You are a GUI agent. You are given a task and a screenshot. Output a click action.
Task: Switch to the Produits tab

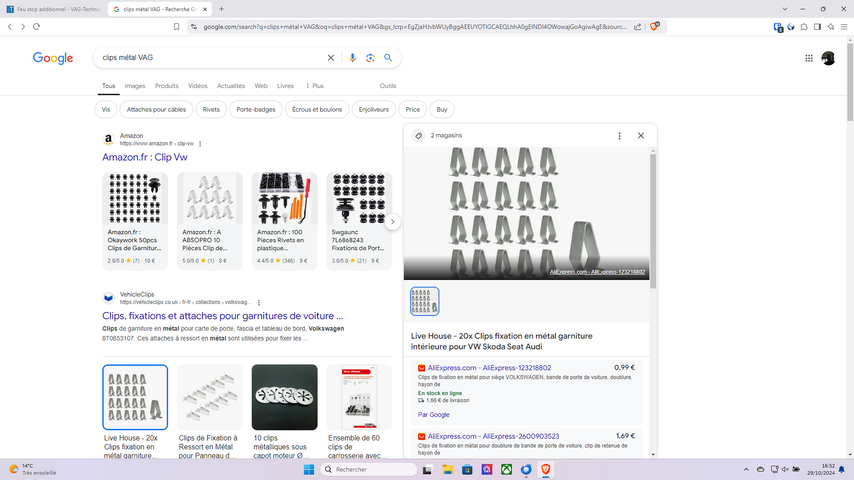pos(167,86)
